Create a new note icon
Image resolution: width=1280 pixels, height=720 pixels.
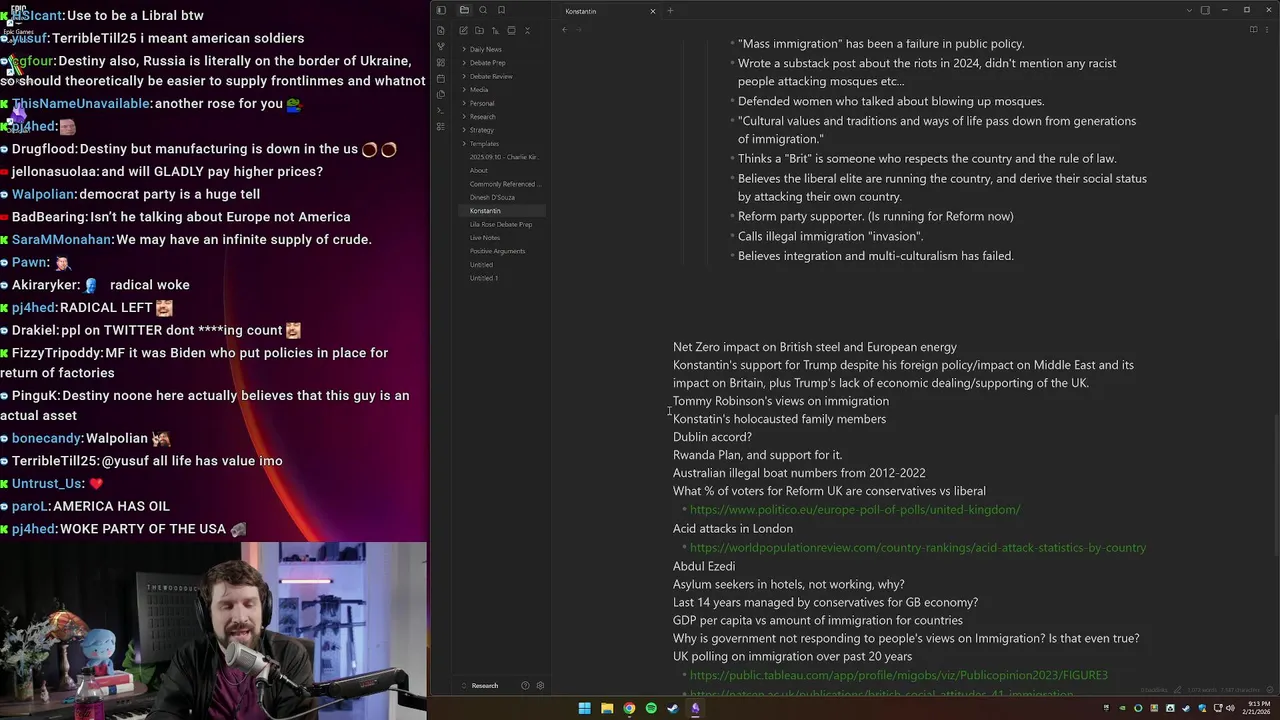[463, 30]
